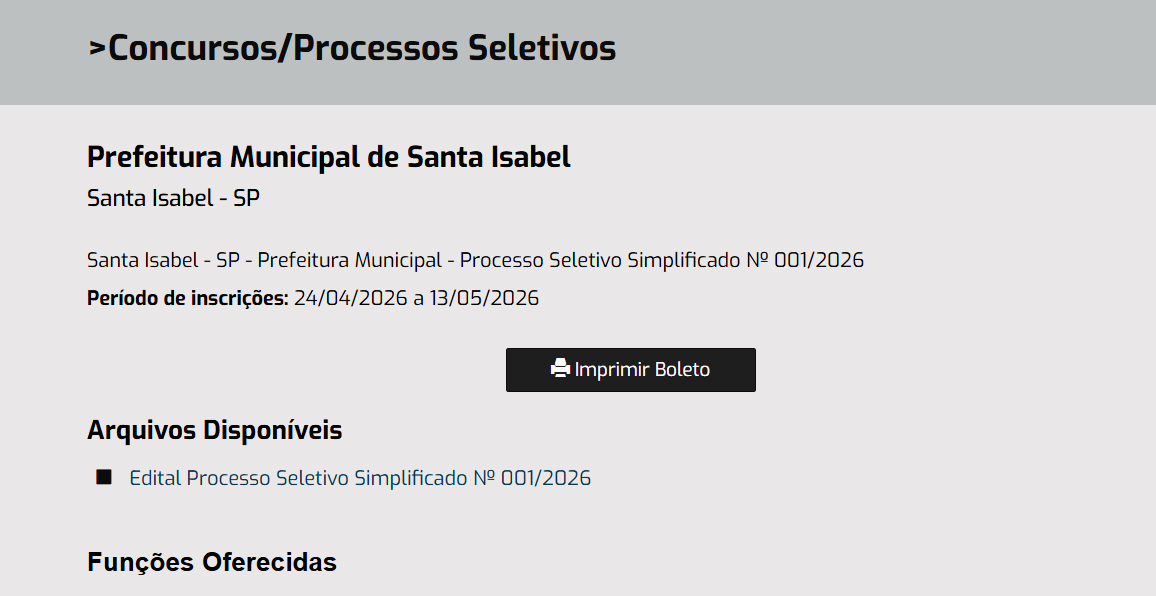Click the blue bar at the page bottom
1156x596 pixels.
pos(578,592)
